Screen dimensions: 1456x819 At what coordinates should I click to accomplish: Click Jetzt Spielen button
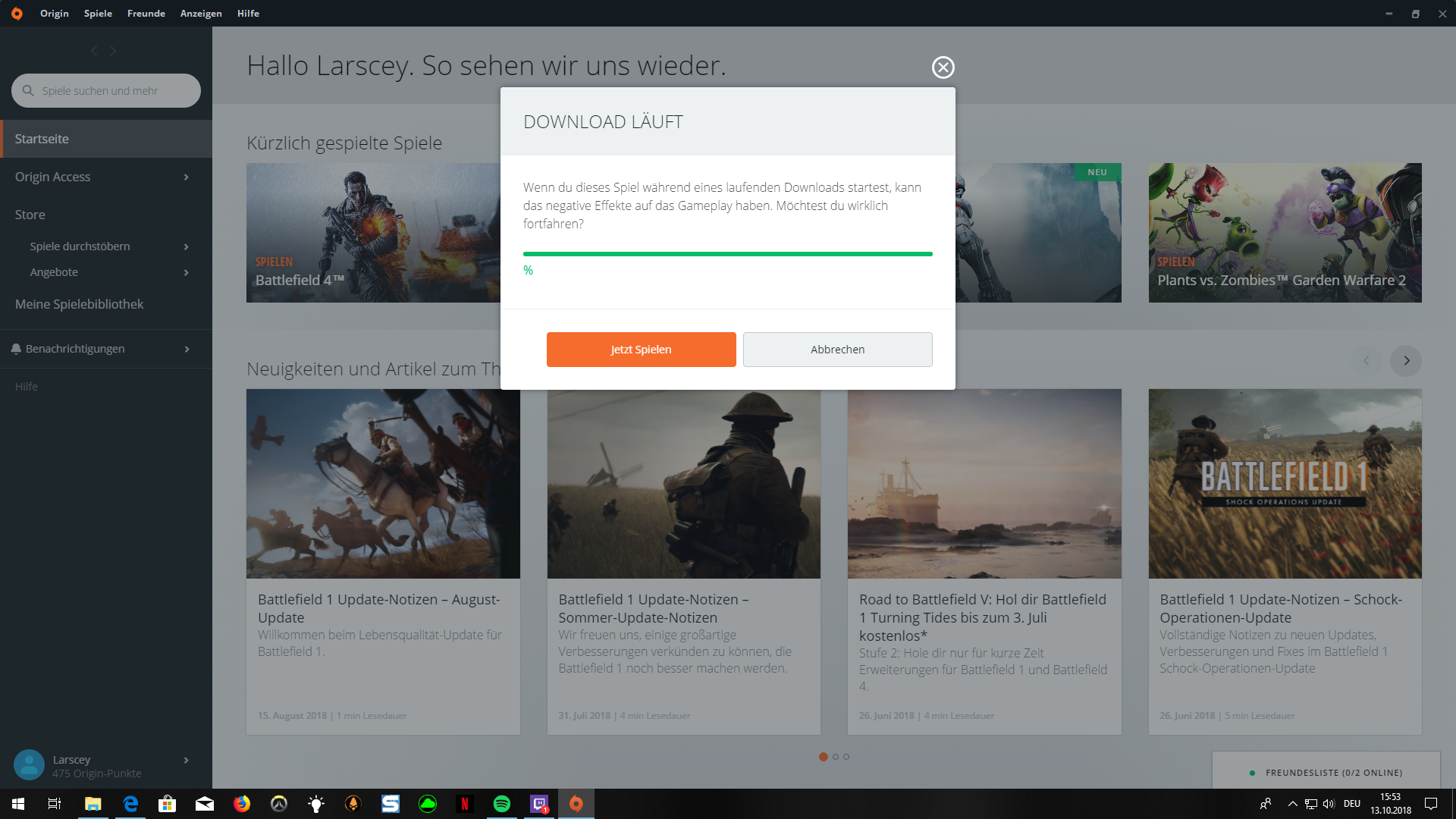641,350
